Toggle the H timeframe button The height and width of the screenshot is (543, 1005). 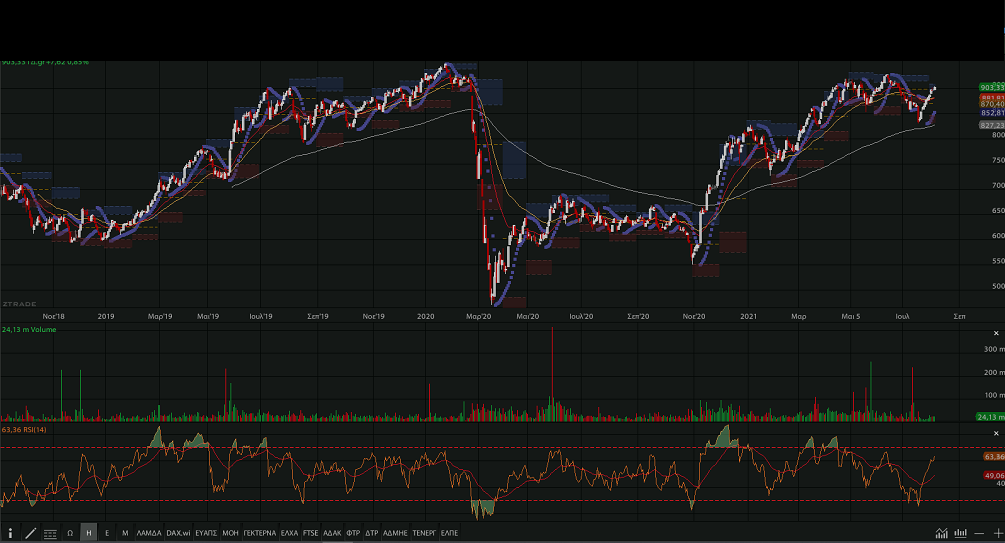[89, 534]
